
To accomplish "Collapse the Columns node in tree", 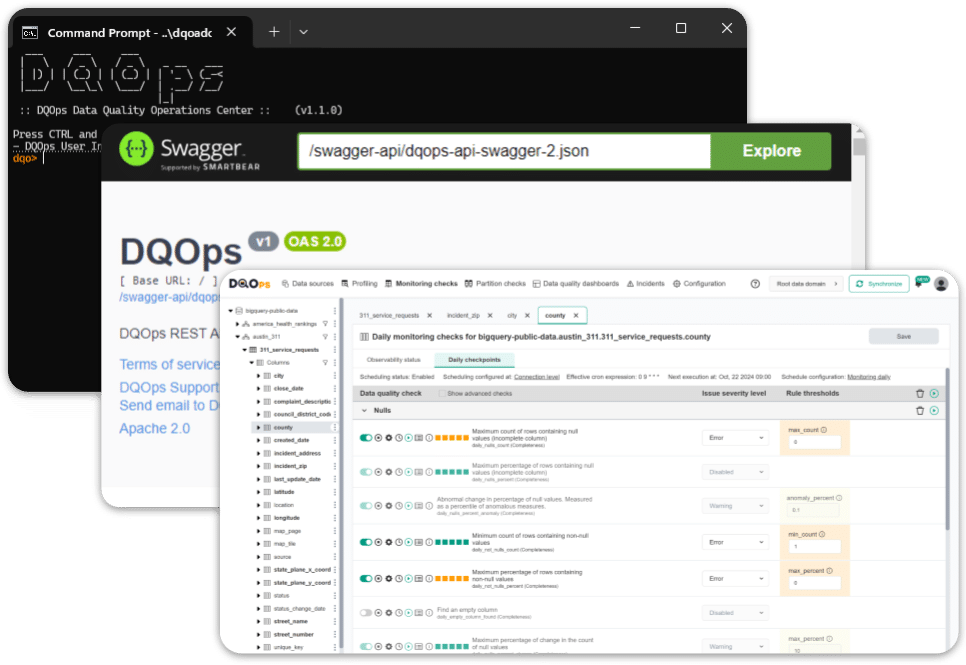I will tap(251, 362).
